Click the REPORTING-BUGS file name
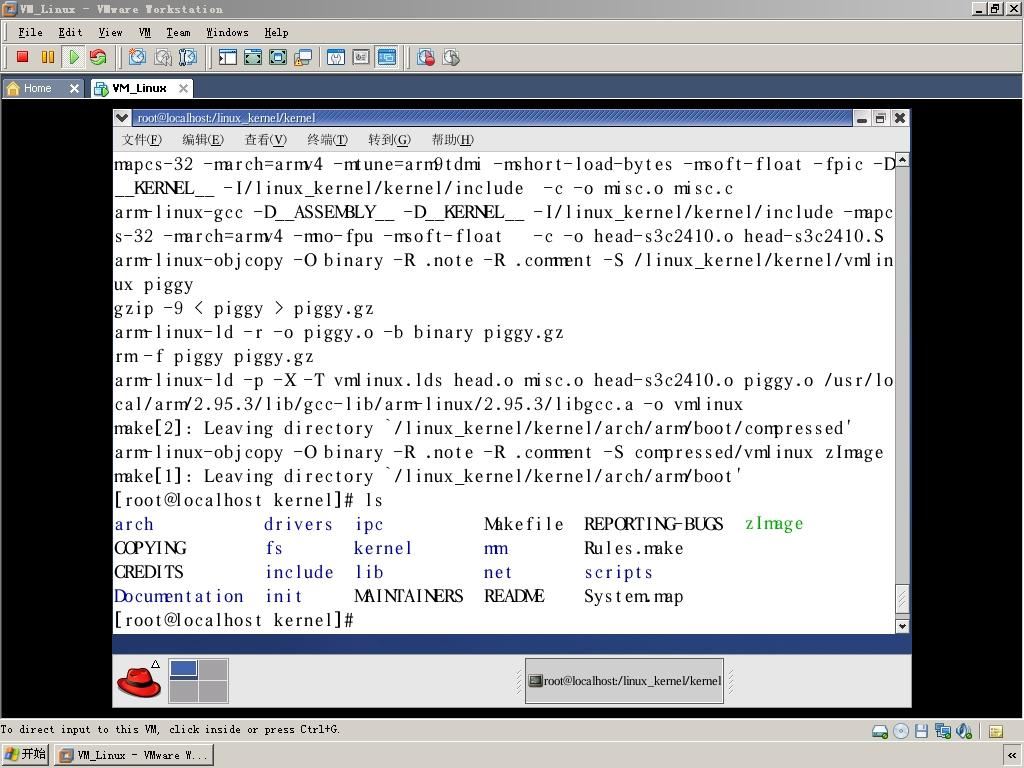 (653, 524)
